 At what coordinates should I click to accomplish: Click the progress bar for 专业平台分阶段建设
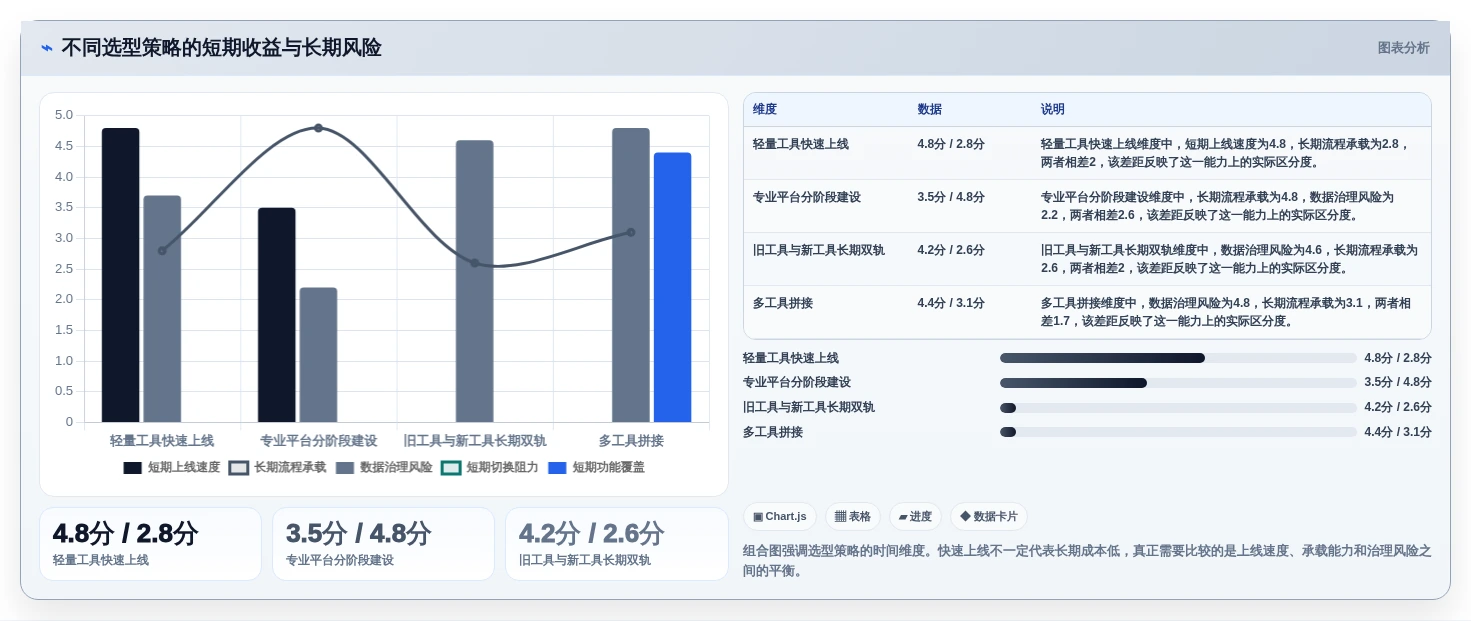1178,383
